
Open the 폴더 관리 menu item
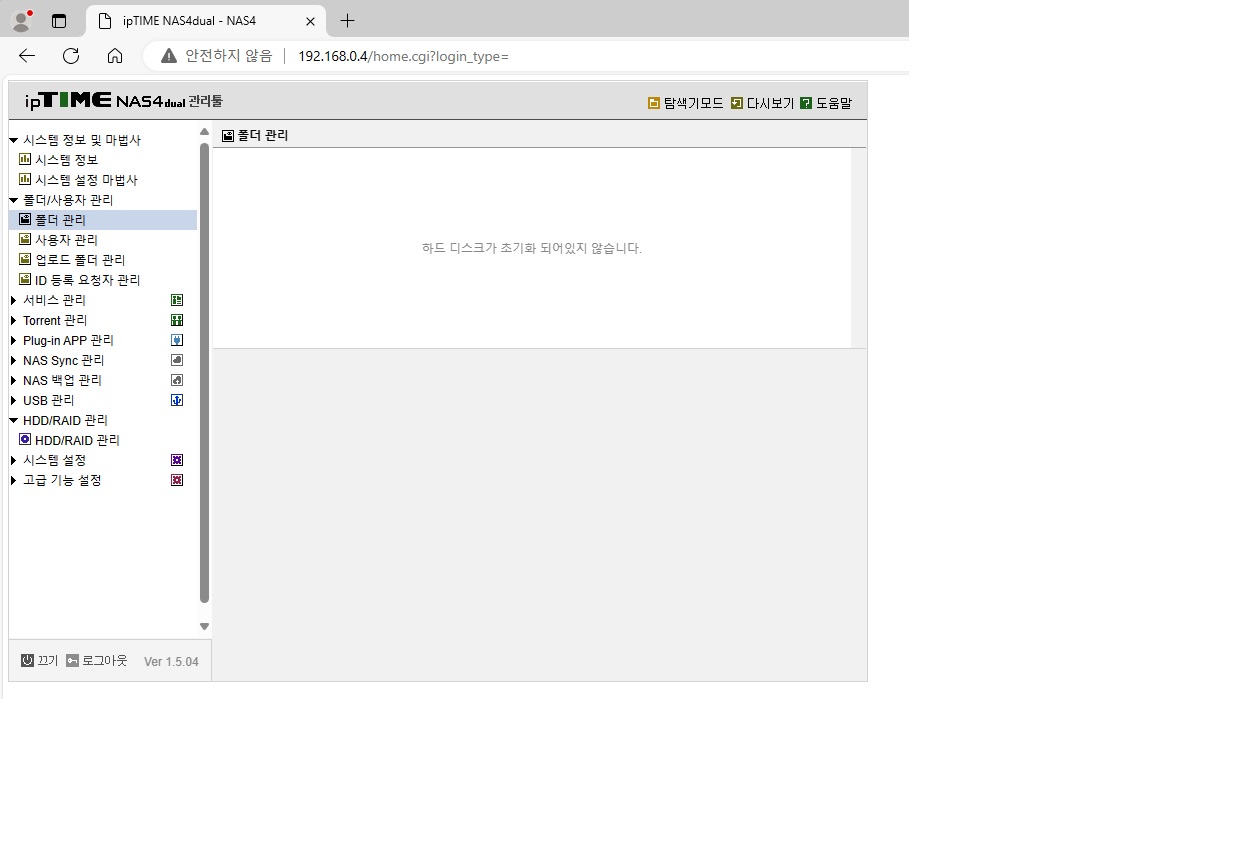pyautogui.click(x=60, y=220)
